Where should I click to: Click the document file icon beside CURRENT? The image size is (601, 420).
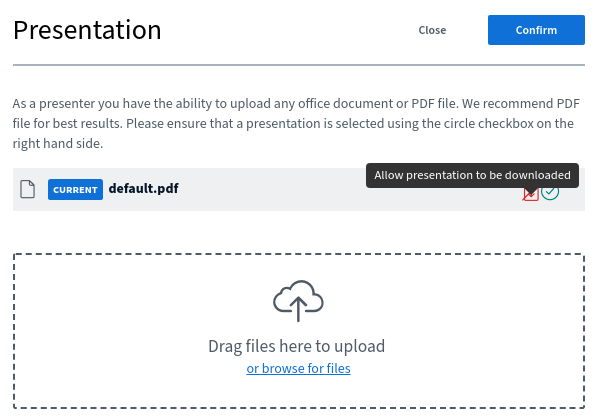pos(28,189)
